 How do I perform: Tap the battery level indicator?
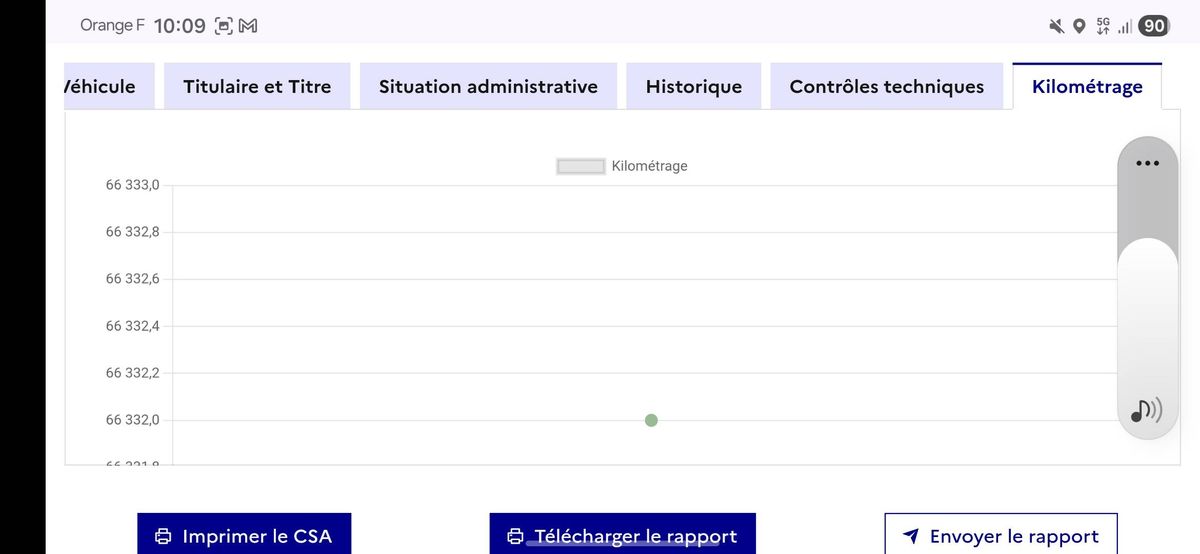(x=1155, y=26)
